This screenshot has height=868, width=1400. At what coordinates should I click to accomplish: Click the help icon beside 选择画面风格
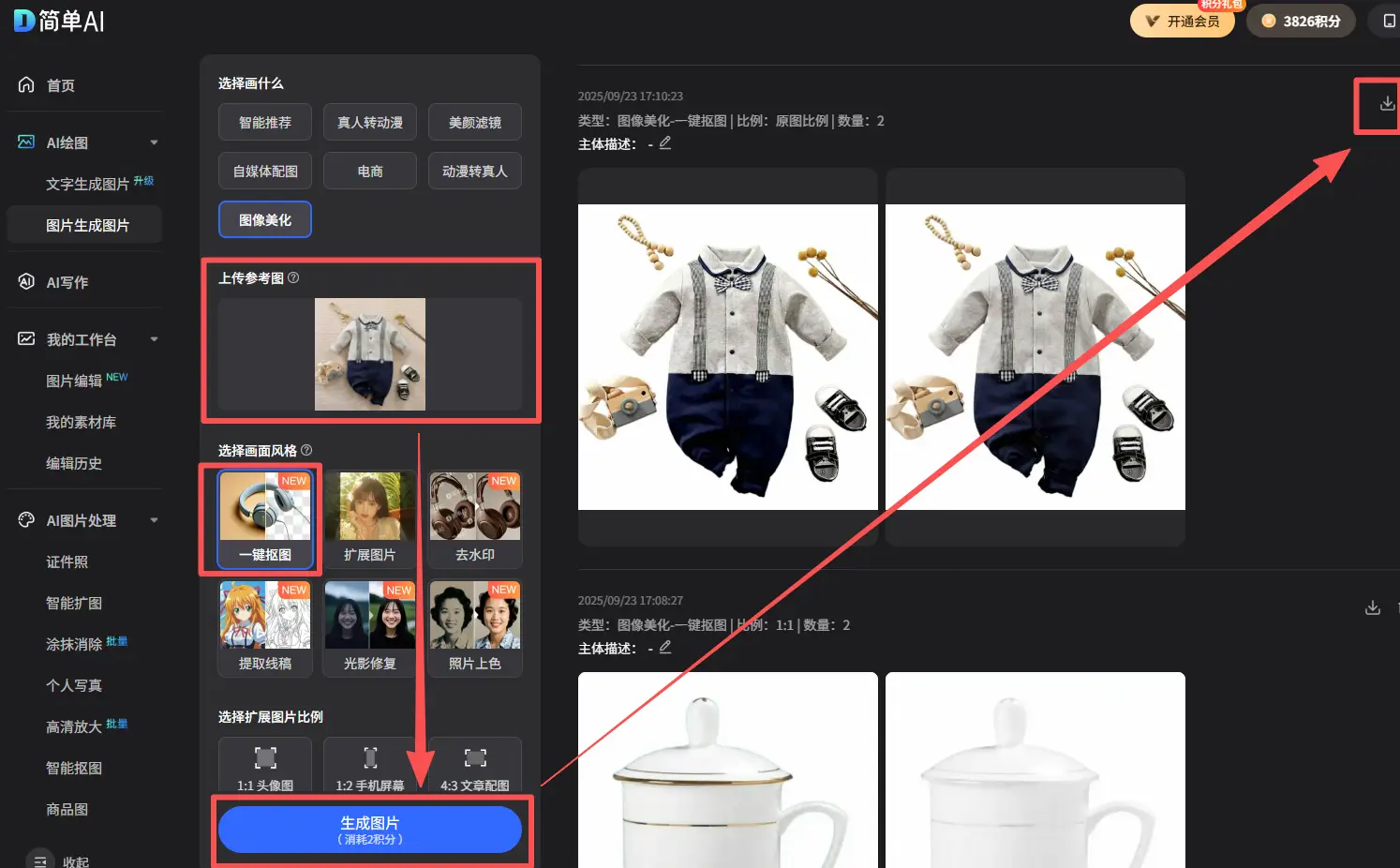[x=307, y=450]
